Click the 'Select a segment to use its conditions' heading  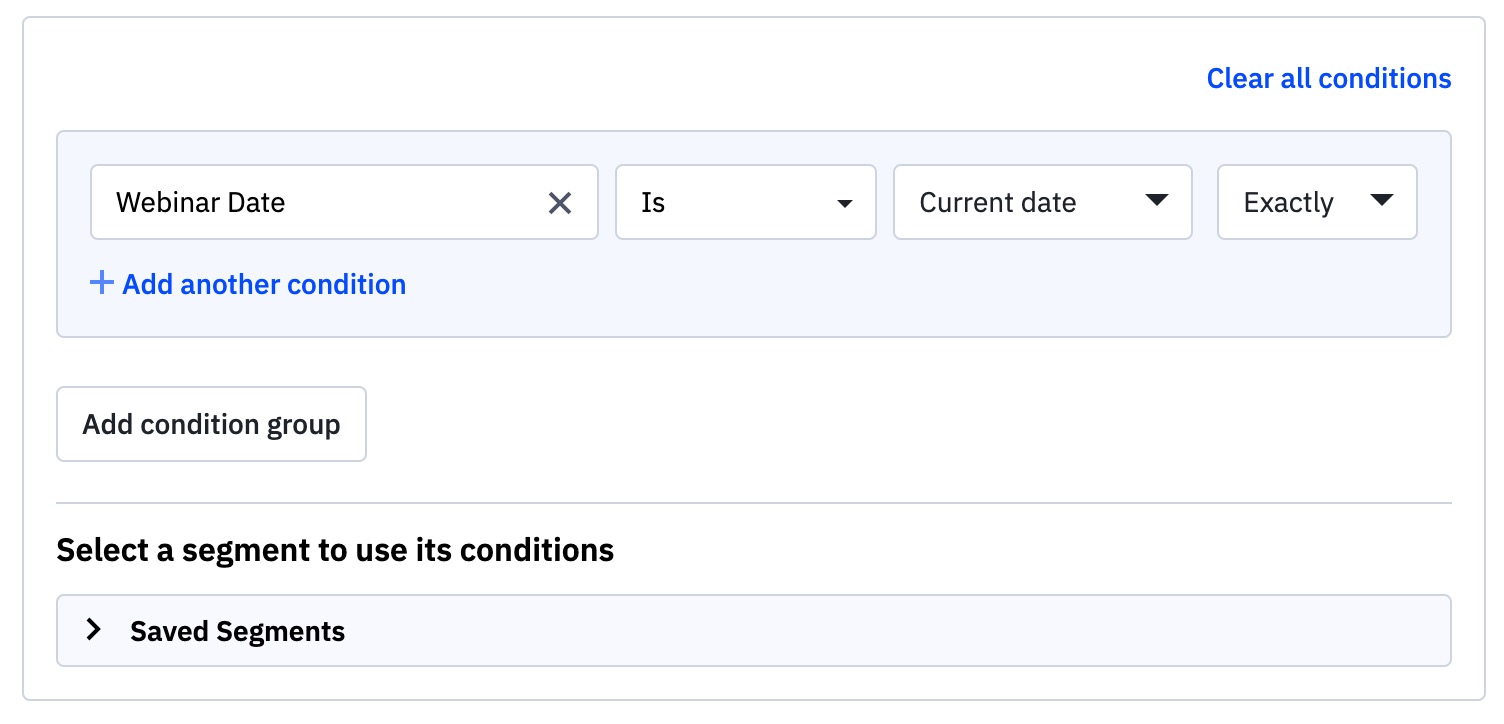point(335,550)
